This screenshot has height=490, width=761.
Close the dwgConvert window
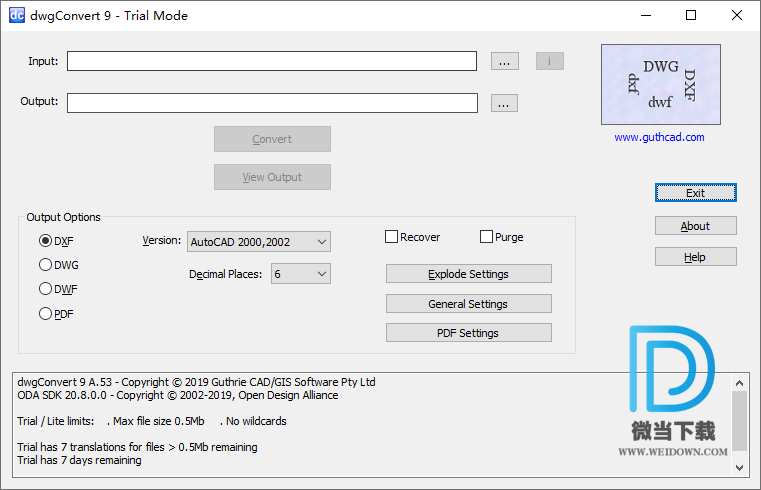[x=737, y=16]
